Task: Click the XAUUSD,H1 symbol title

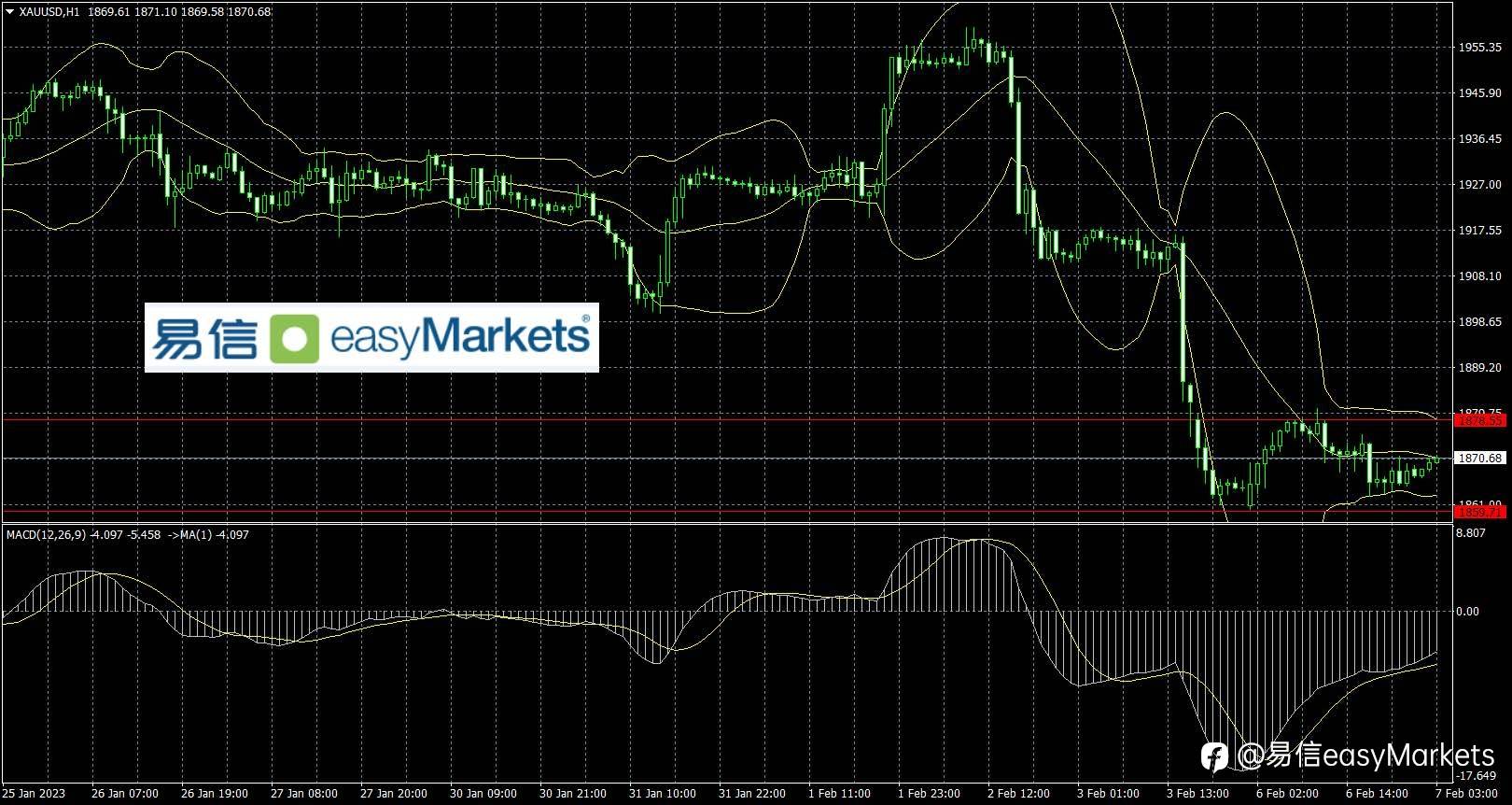Action: click(x=49, y=12)
